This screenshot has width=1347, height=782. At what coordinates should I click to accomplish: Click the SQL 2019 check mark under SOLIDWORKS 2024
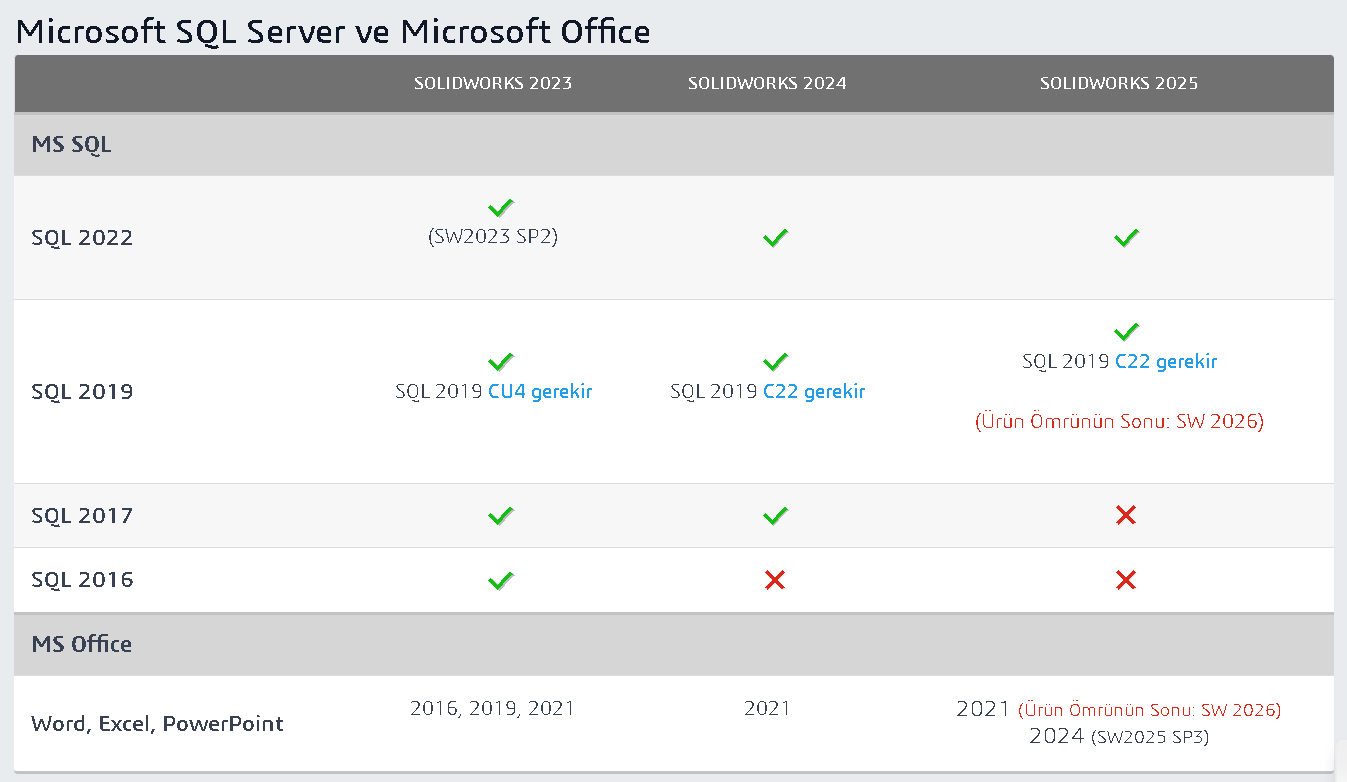tap(775, 362)
